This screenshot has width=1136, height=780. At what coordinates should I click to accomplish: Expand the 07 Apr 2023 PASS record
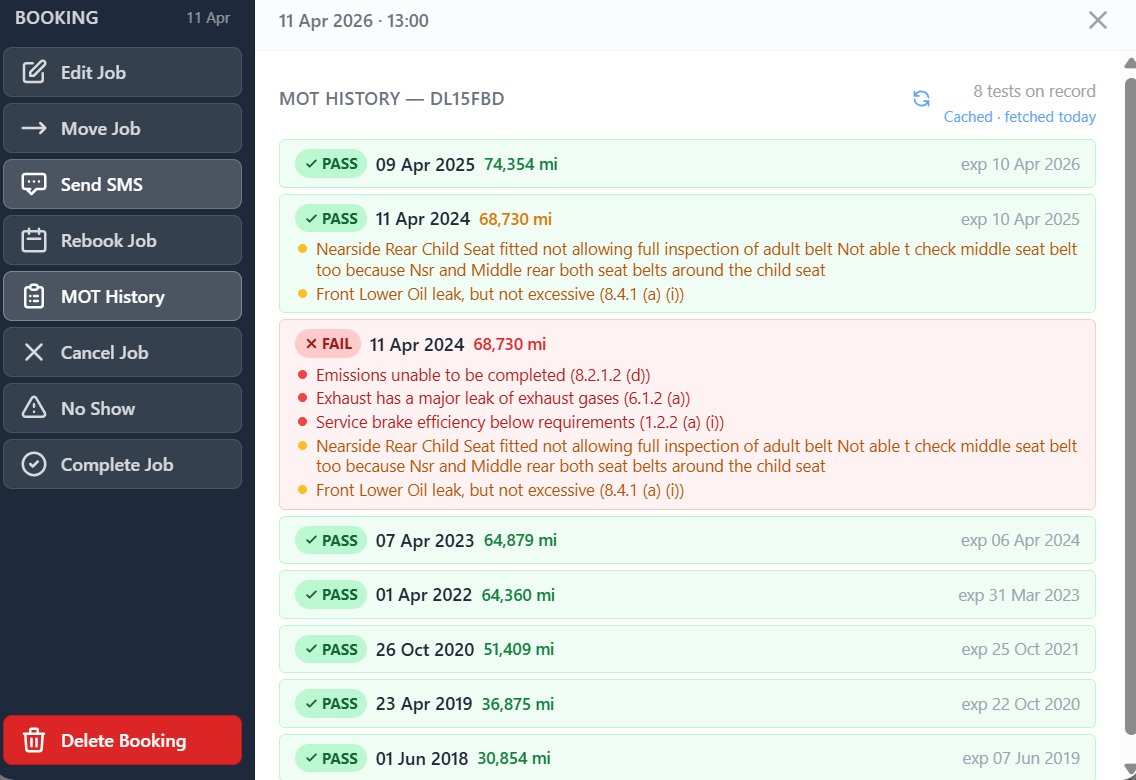point(686,540)
